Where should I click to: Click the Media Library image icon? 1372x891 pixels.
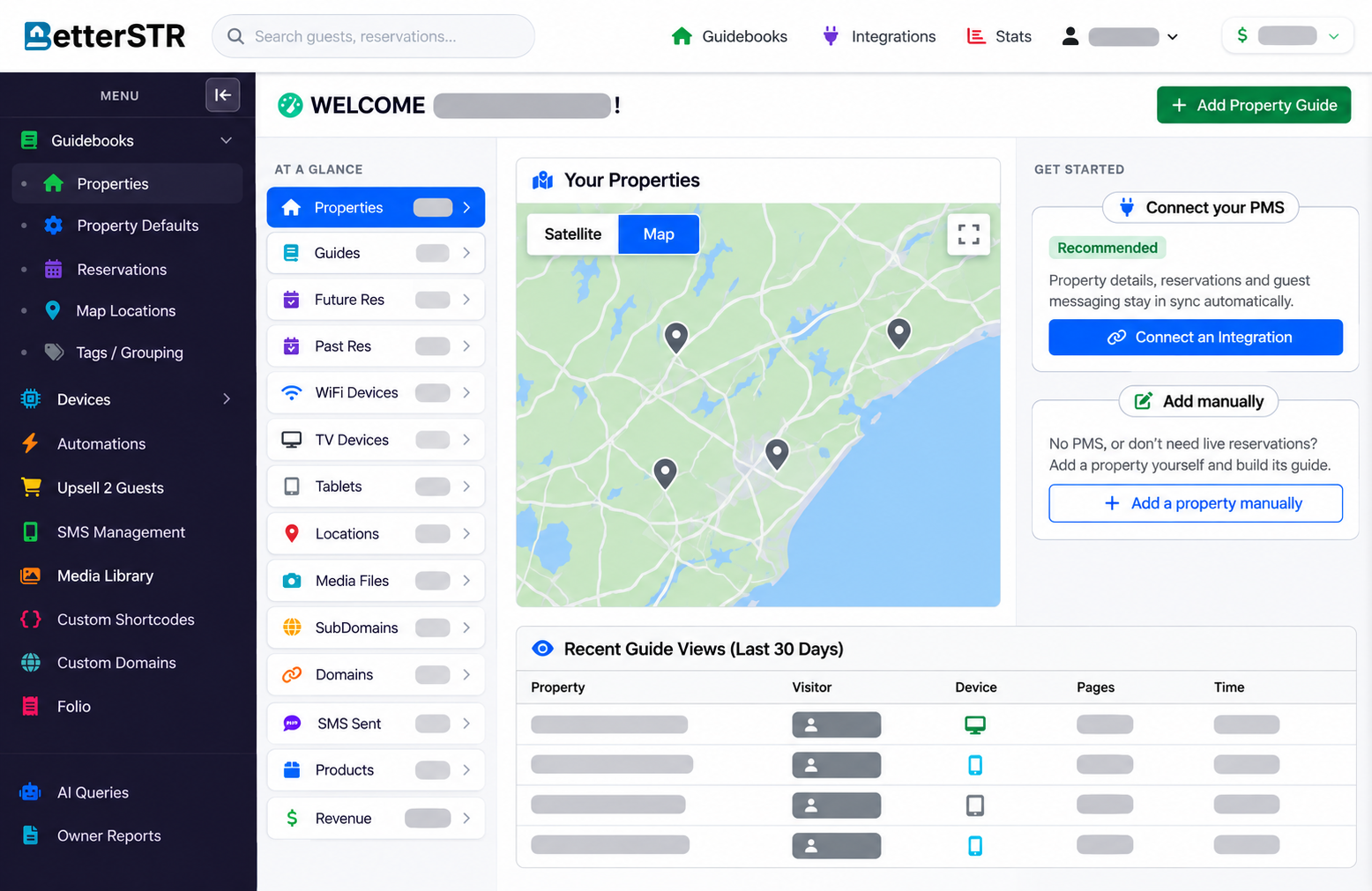[x=30, y=575]
